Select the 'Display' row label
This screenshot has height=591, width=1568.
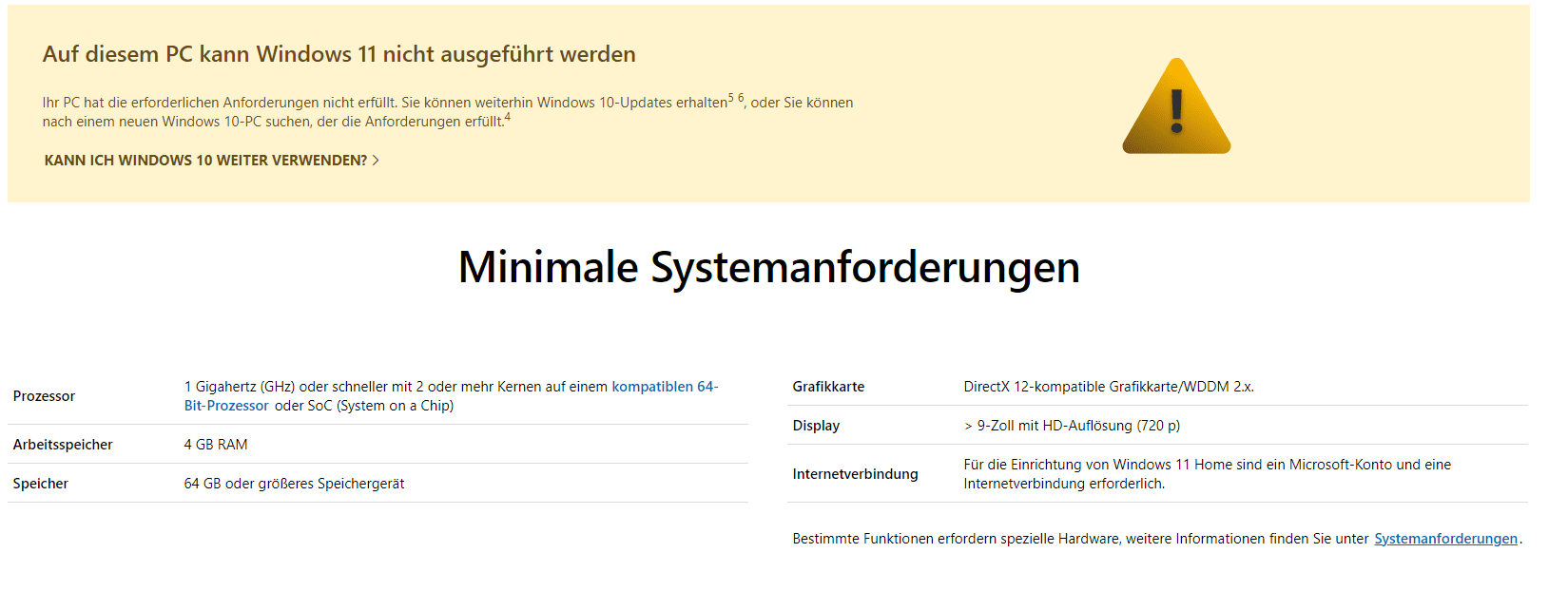tap(816, 426)
